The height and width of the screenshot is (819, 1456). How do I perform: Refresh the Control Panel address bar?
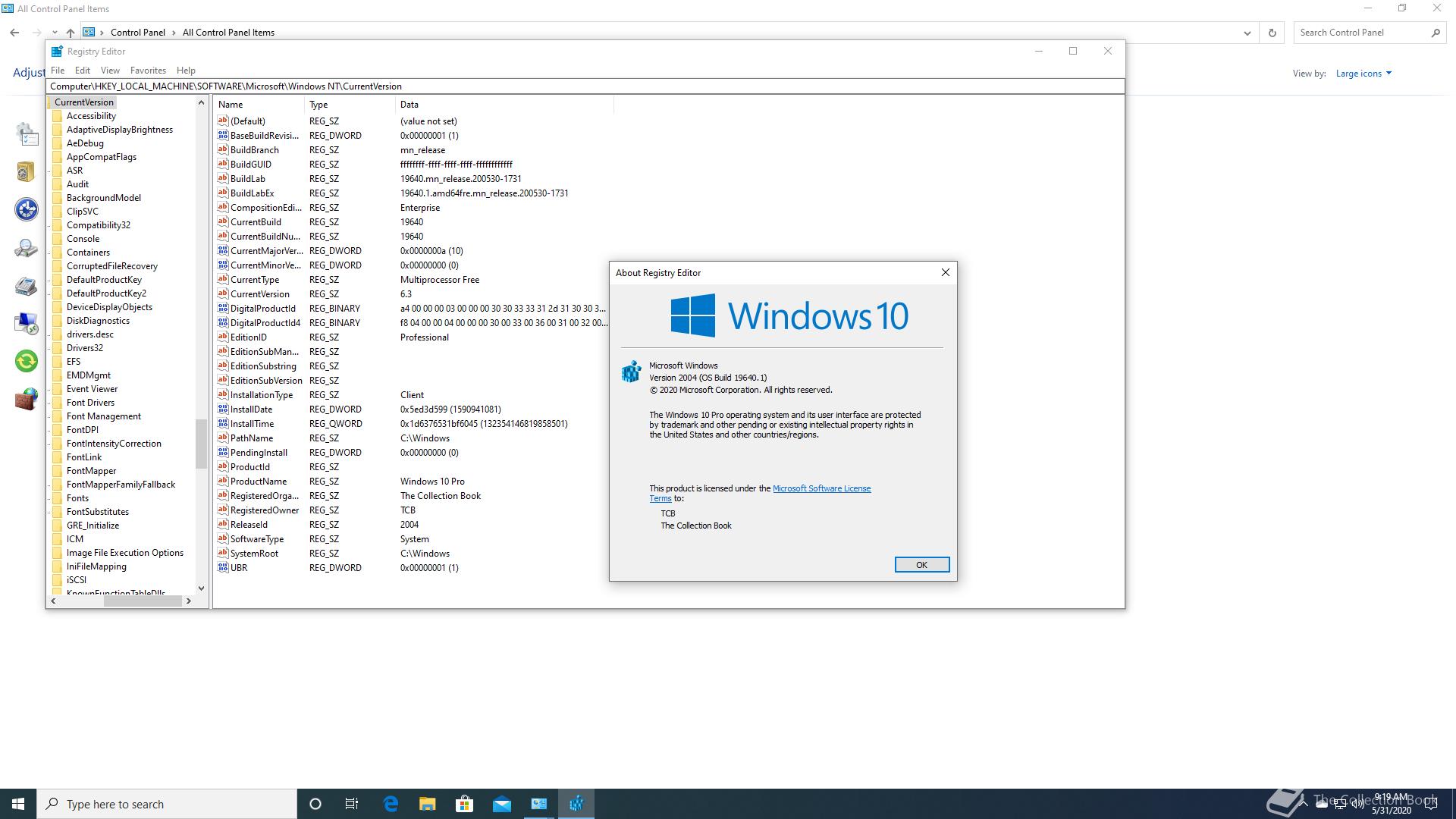tap(1272, 33)
